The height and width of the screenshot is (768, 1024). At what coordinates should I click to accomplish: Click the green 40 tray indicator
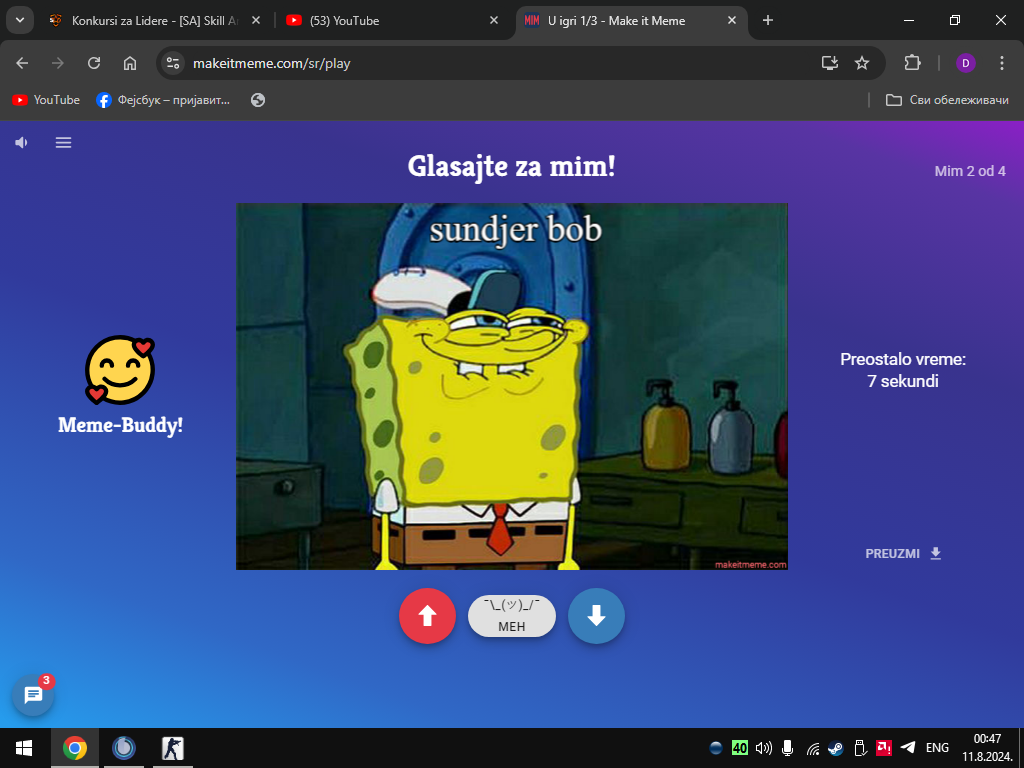(739, 748)
